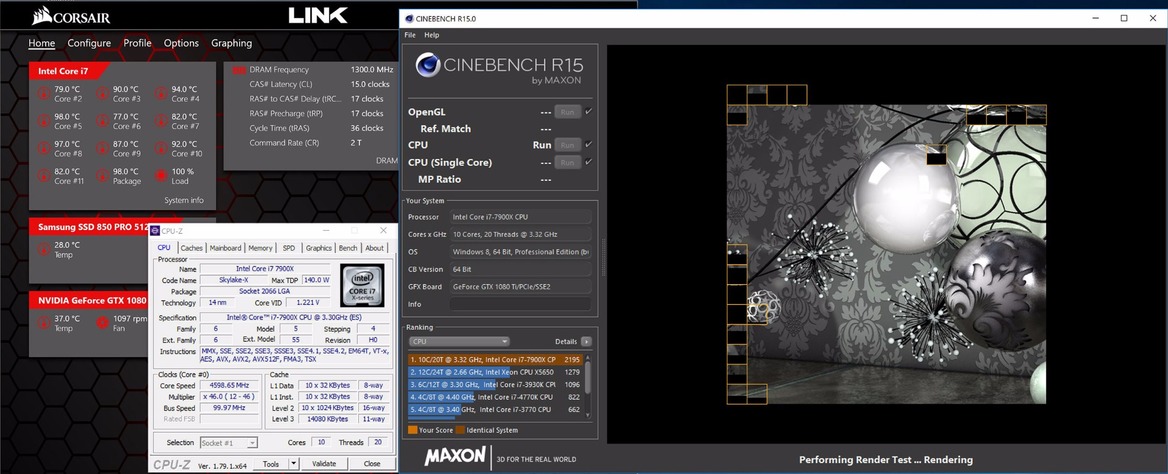Switch to the CPU-Z Graphics tab

(319, 248)
